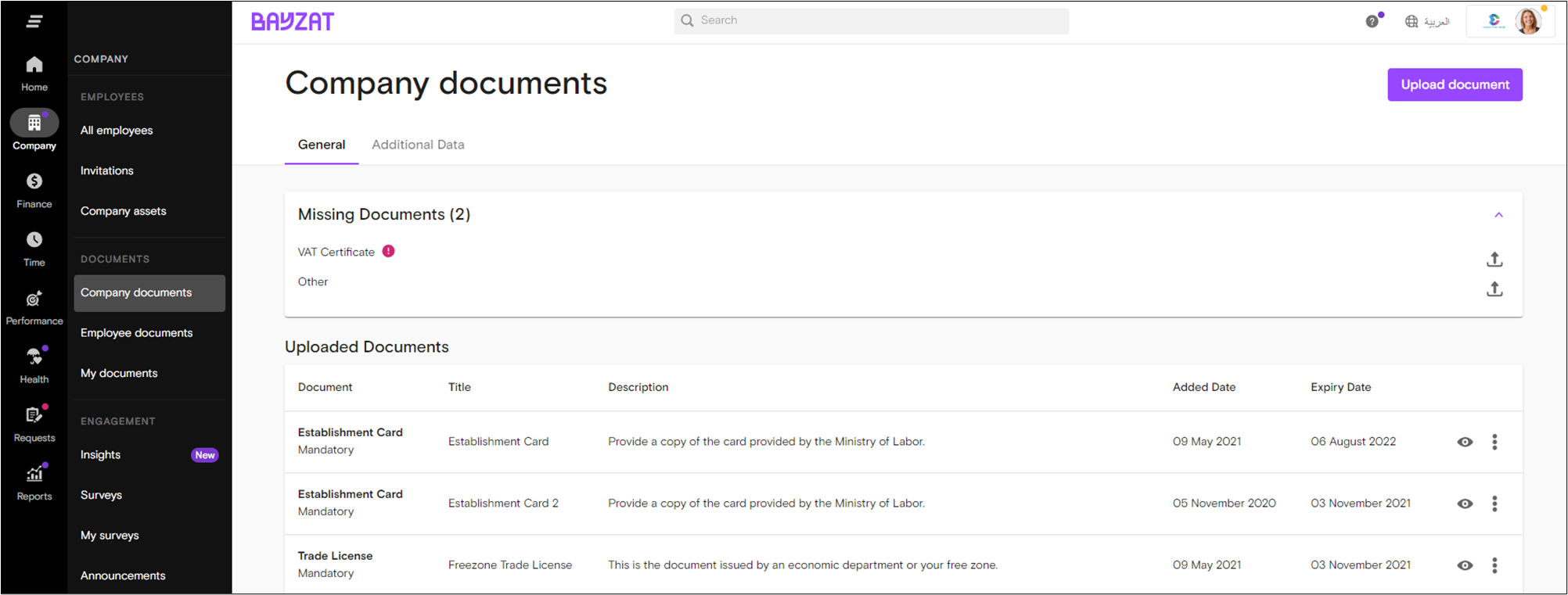Preview the Freezone Trade License document
Image resolution: width=1568 pixels, height=595 pixels.
pyautogui.click(x=1465, y=566)
